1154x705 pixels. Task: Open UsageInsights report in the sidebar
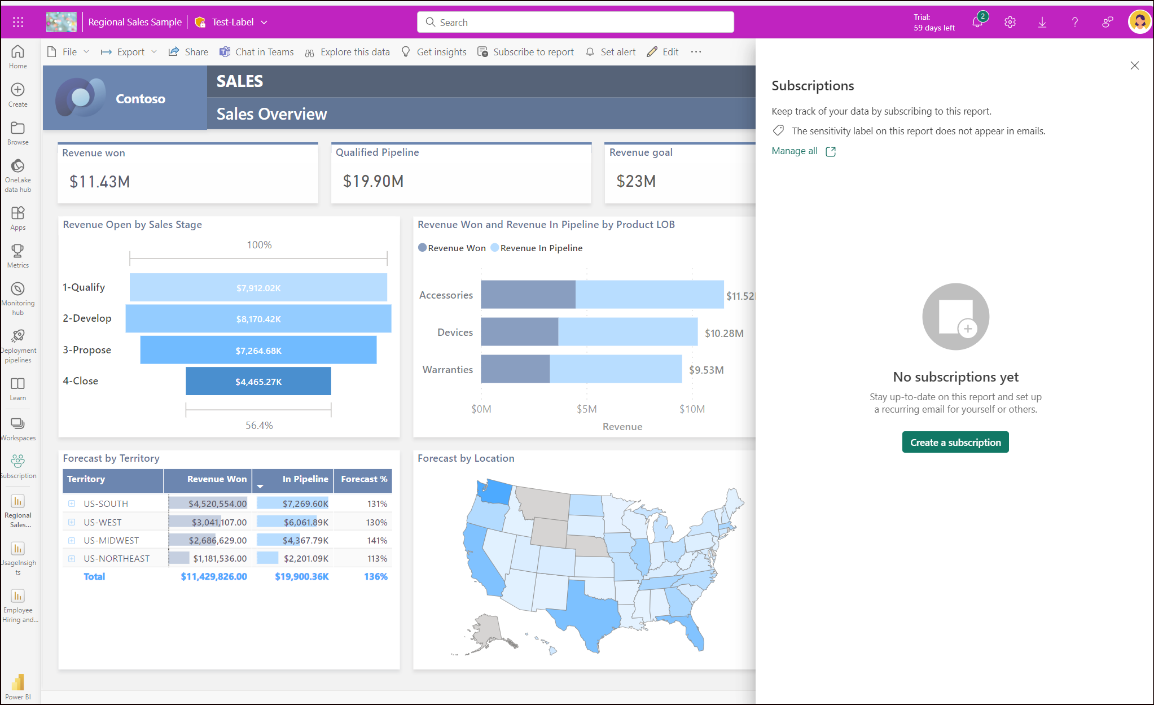click(18, 558)
